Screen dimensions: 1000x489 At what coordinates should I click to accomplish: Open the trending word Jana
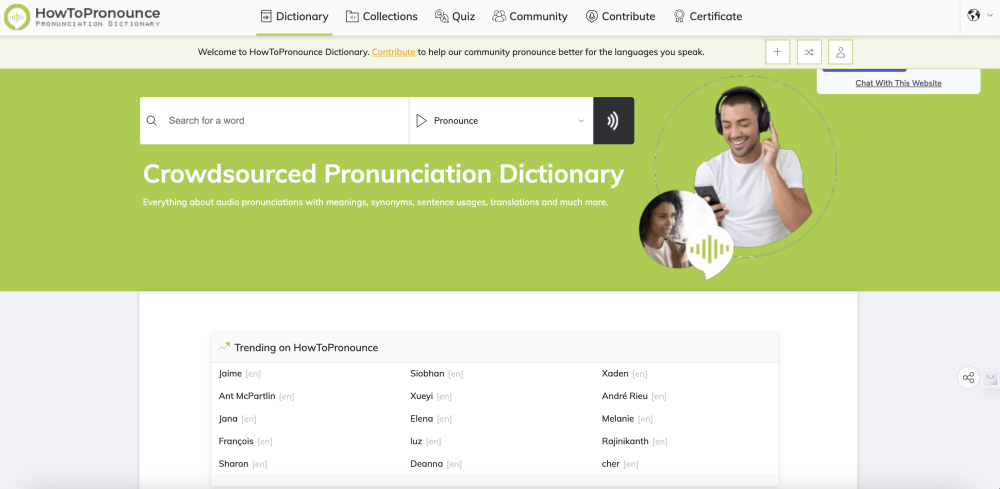pyautogui.click(x=228, y=419)
